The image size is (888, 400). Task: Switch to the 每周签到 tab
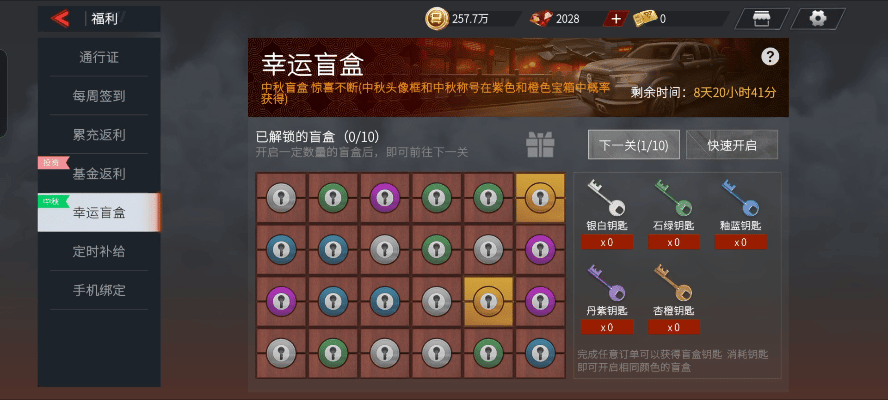pyautogui.click(x=99, y=96)
